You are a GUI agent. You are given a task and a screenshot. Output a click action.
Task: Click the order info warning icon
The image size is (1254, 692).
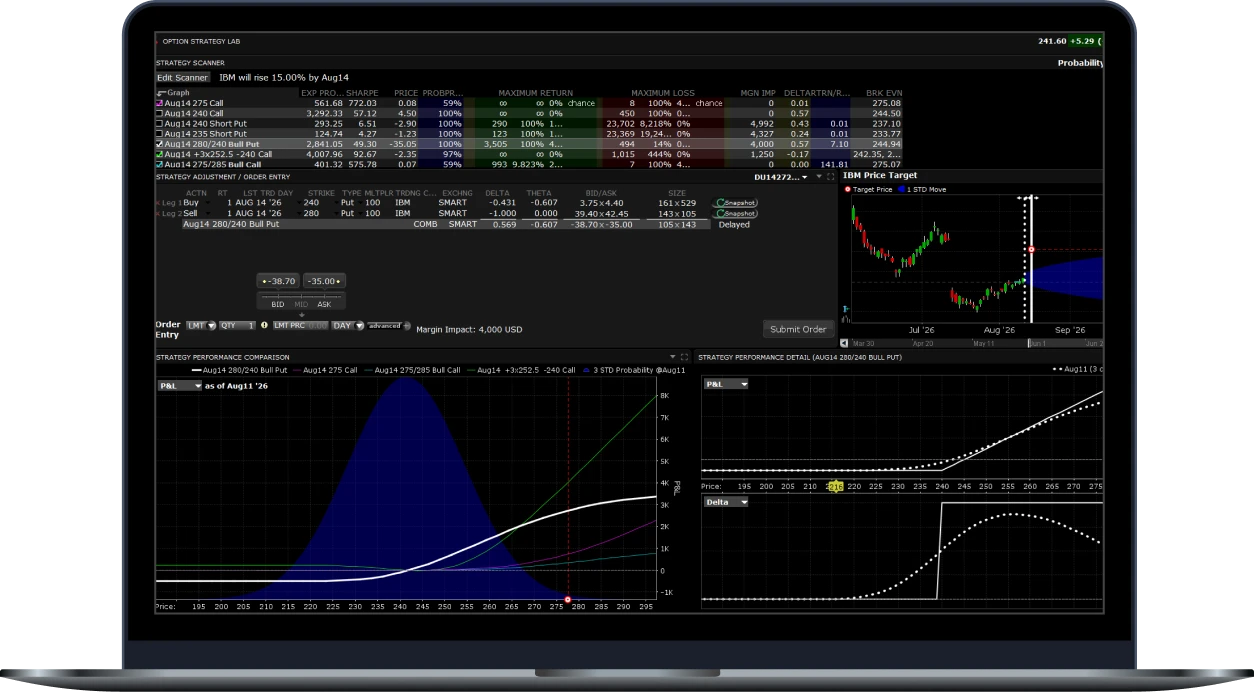click(264, 325)
